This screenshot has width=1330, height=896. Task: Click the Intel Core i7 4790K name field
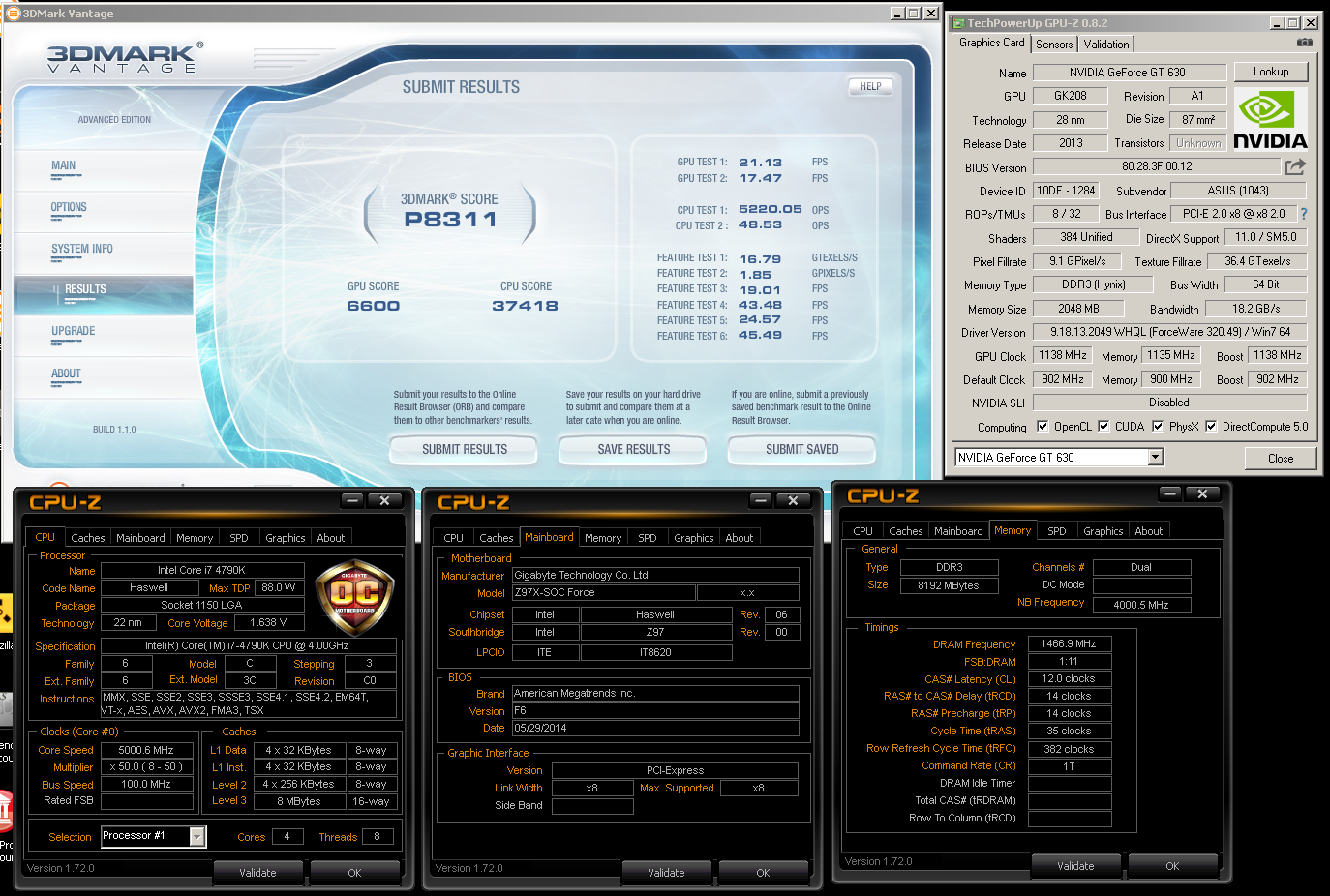[202, 570]
